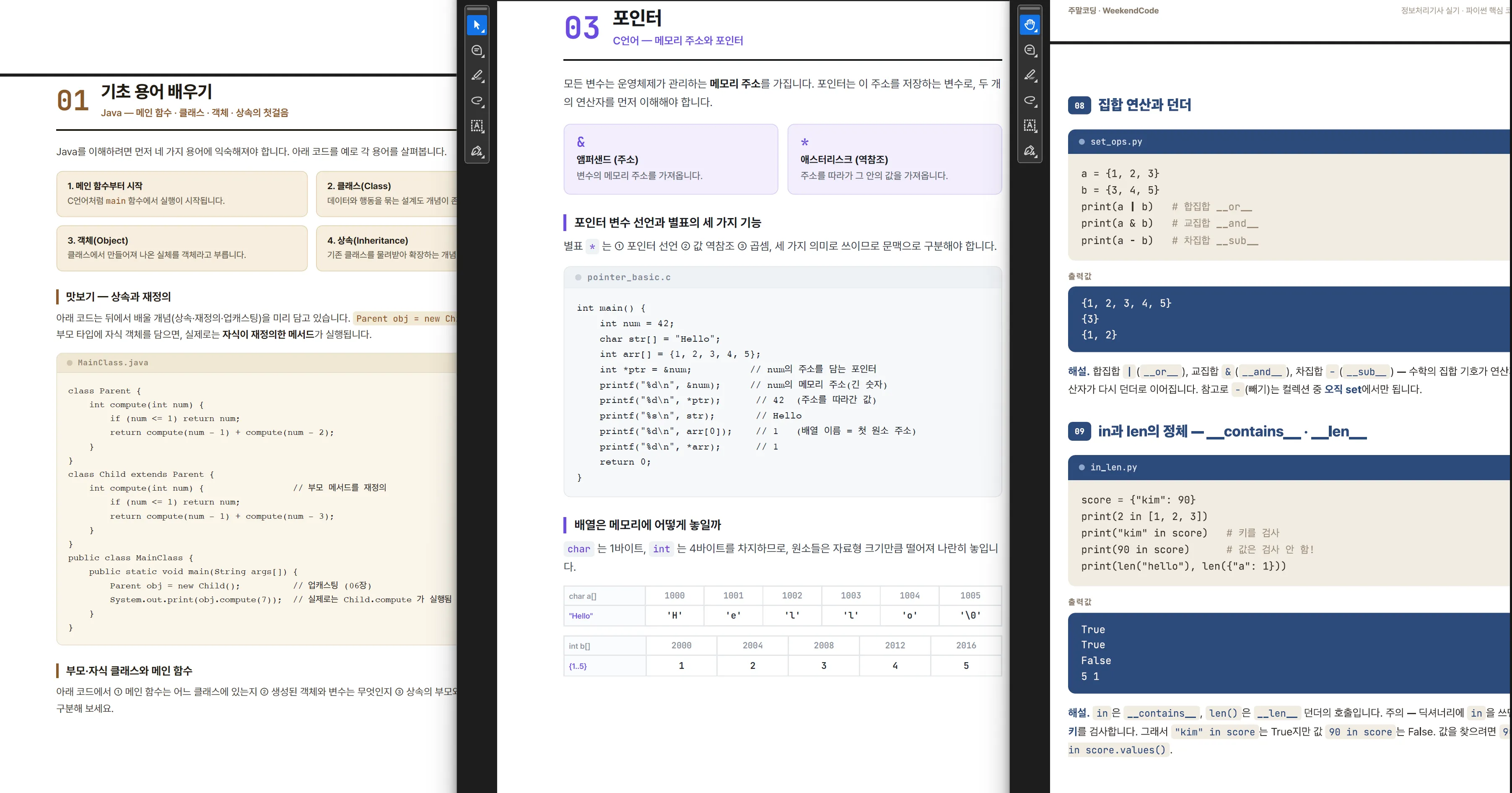The image size is (1512, 793).
Task: Click the '1. 메인 함수부터 시작' card
Action: pyautogui.click(x=182, y=194)
